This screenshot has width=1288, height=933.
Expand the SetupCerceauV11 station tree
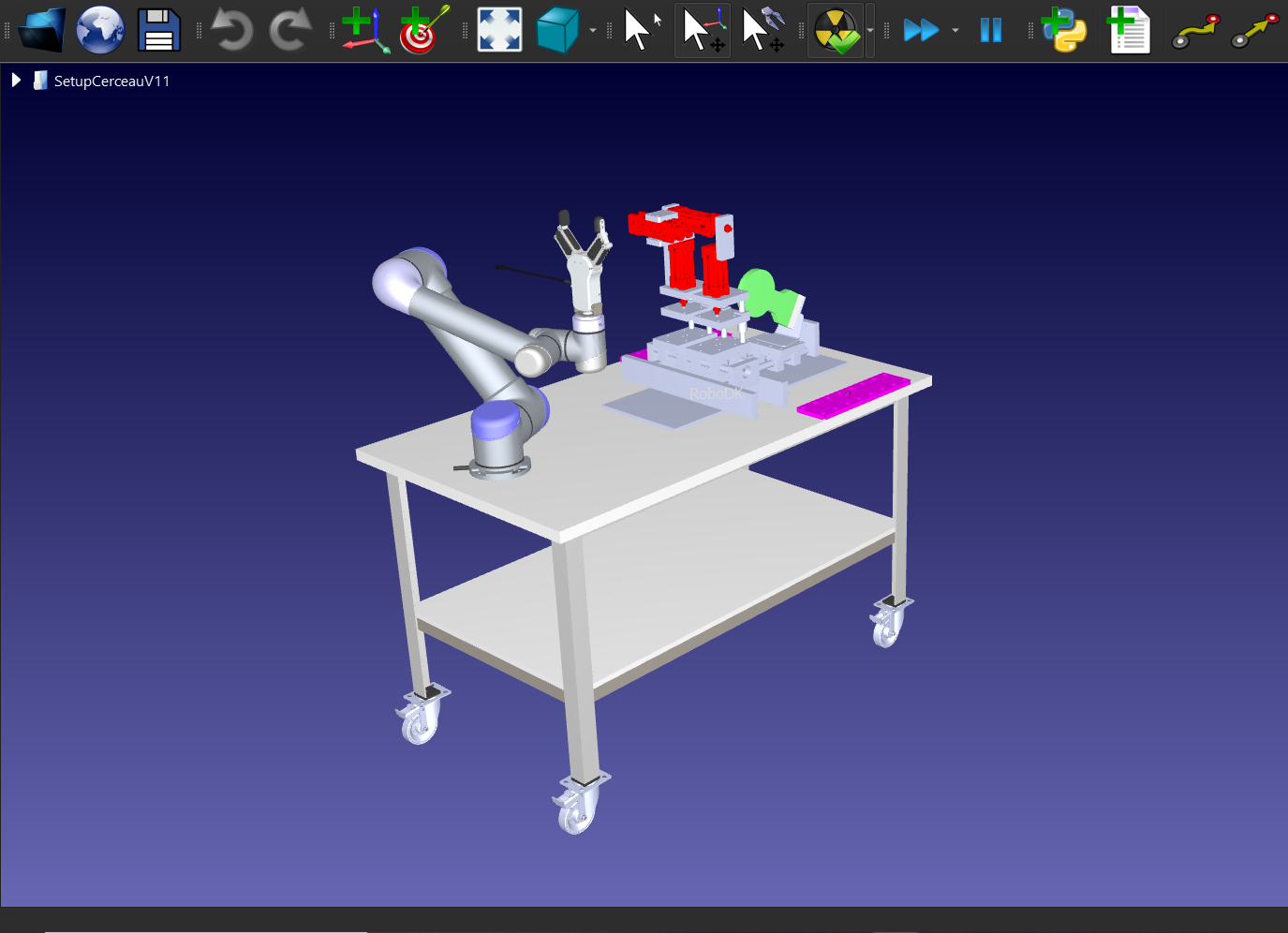click(x=16, y=81)
